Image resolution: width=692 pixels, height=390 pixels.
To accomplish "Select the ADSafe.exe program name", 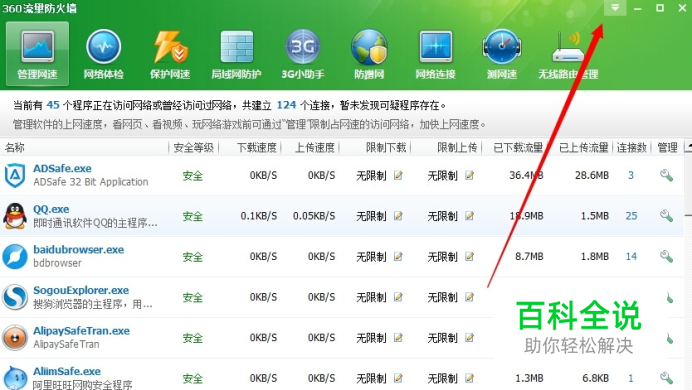I will (62, 168).
